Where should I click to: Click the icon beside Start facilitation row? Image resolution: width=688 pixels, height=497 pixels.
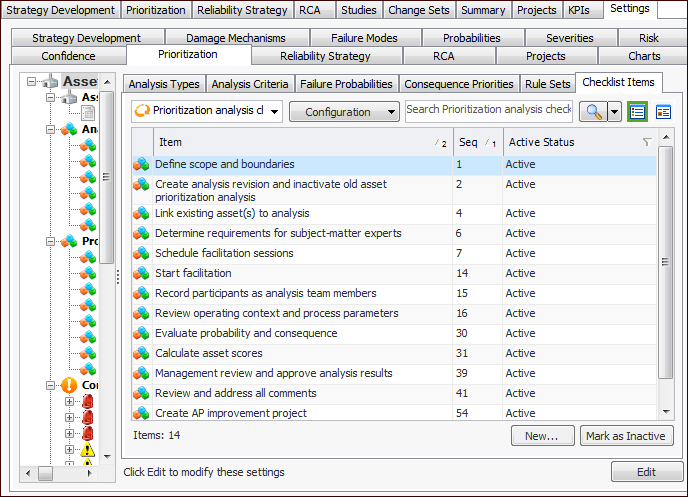(141, 274)
